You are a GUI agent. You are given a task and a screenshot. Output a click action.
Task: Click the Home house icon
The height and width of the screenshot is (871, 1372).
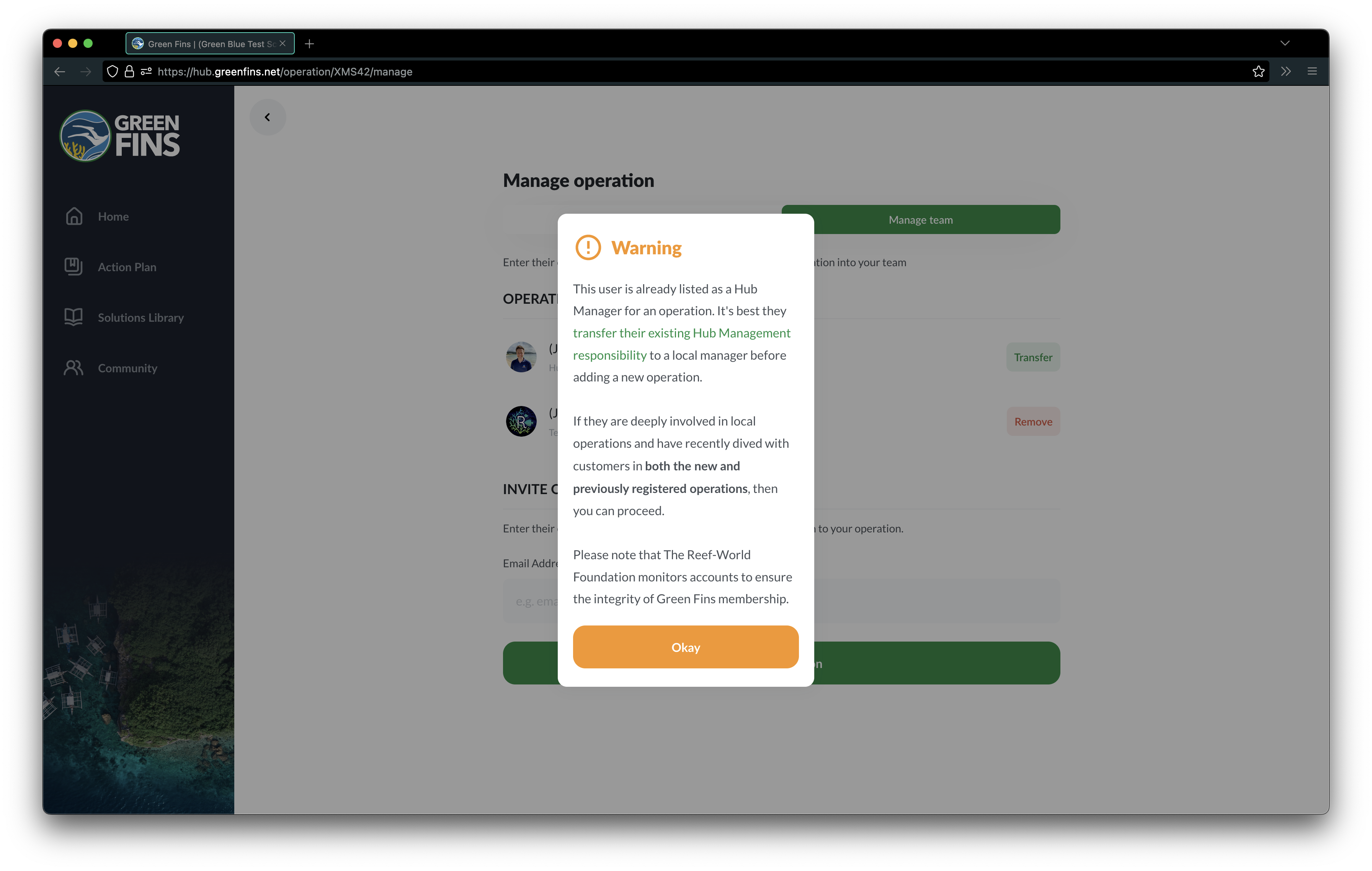74,216
